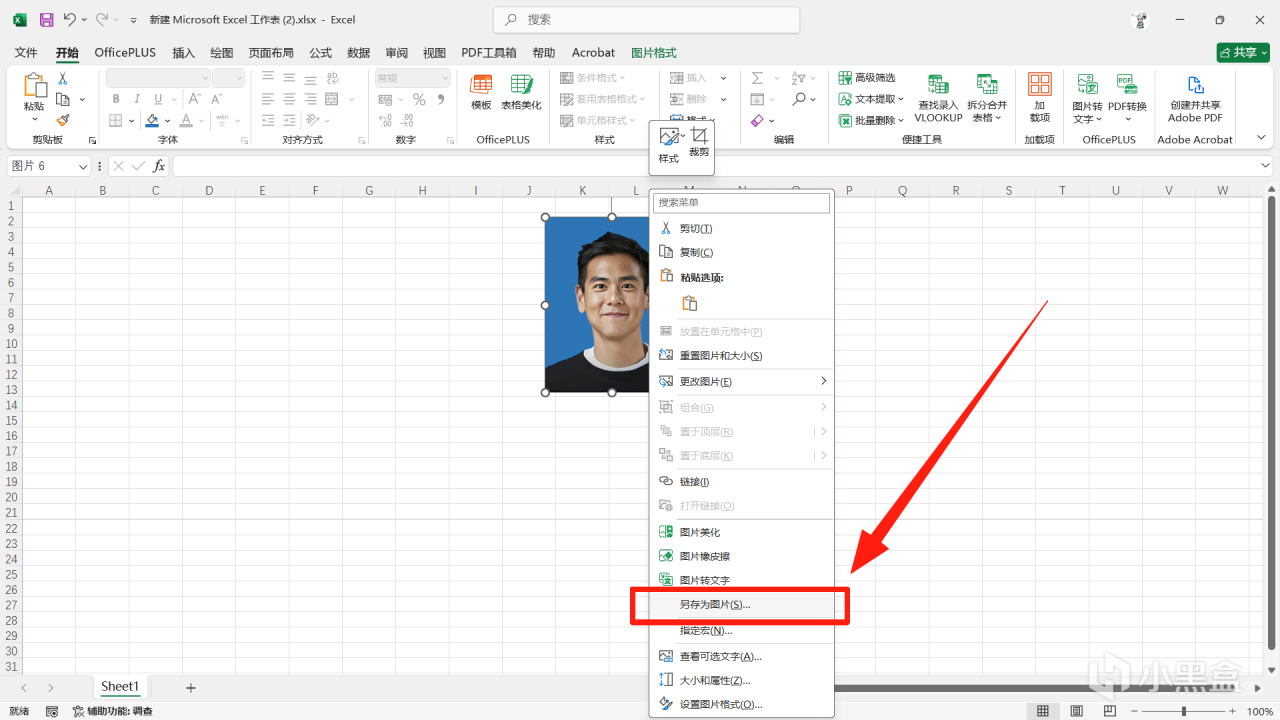Open 更改图片(F) submenu in context menu
The height and width of the screenshot is (720, 1280).
[742, 382]
